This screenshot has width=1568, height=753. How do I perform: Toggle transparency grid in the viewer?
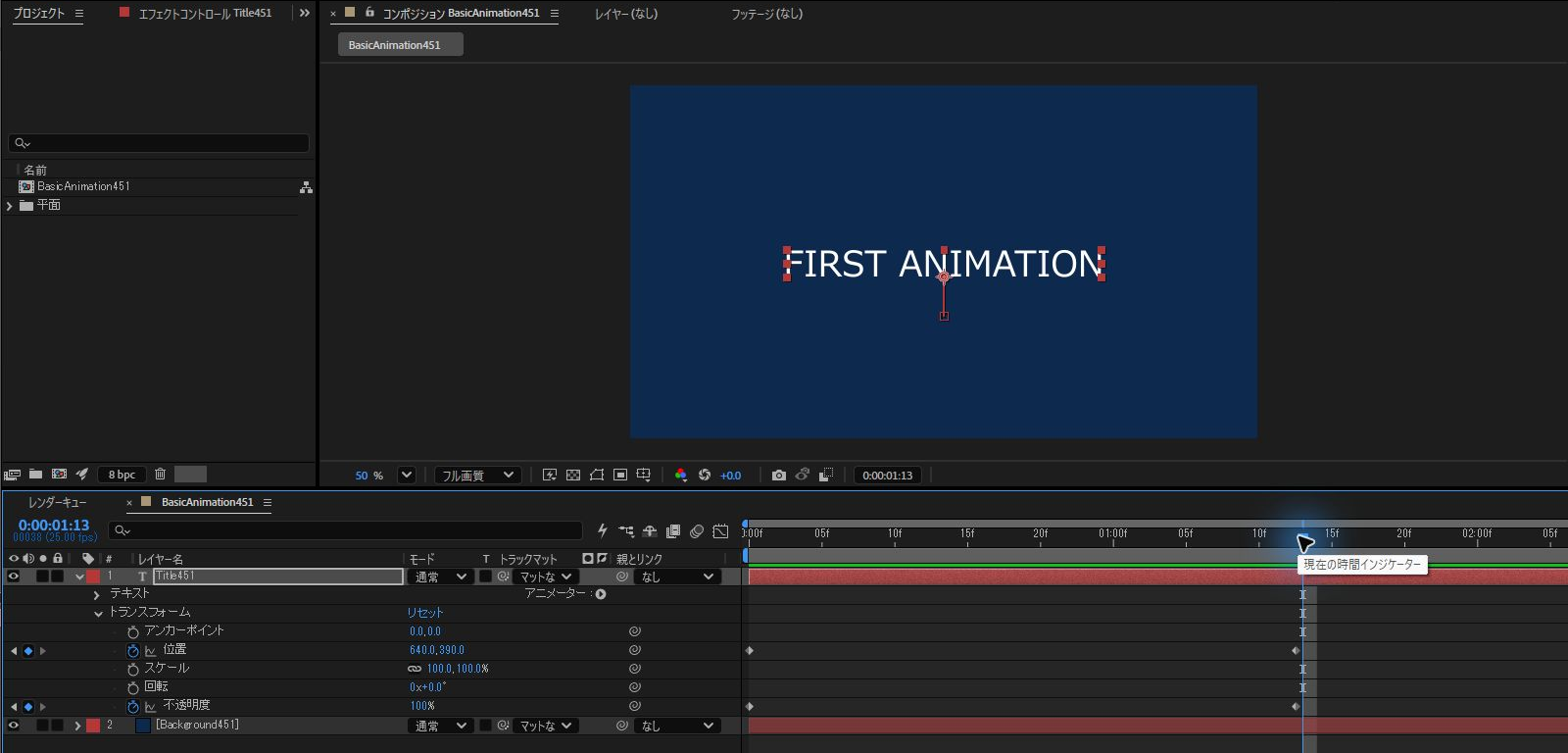coord(573,476)
